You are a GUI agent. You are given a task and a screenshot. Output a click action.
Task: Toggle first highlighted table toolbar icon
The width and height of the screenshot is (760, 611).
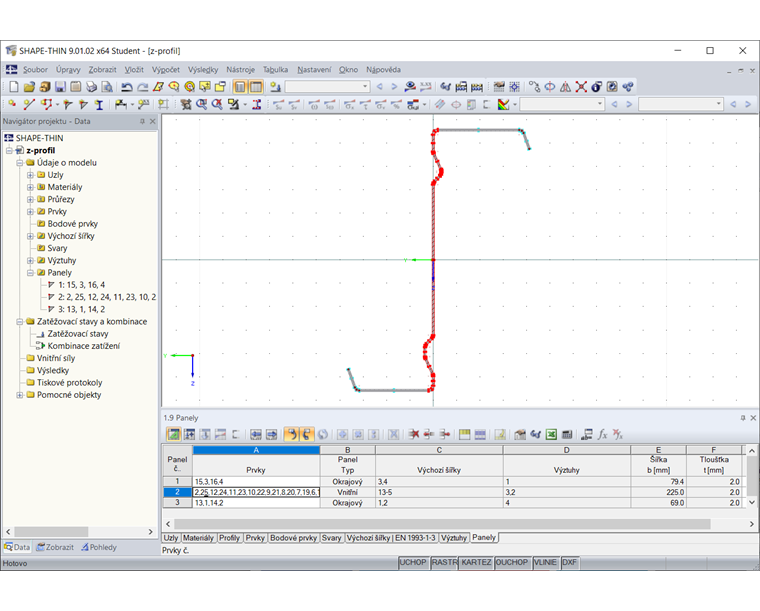tap(174, 434)
